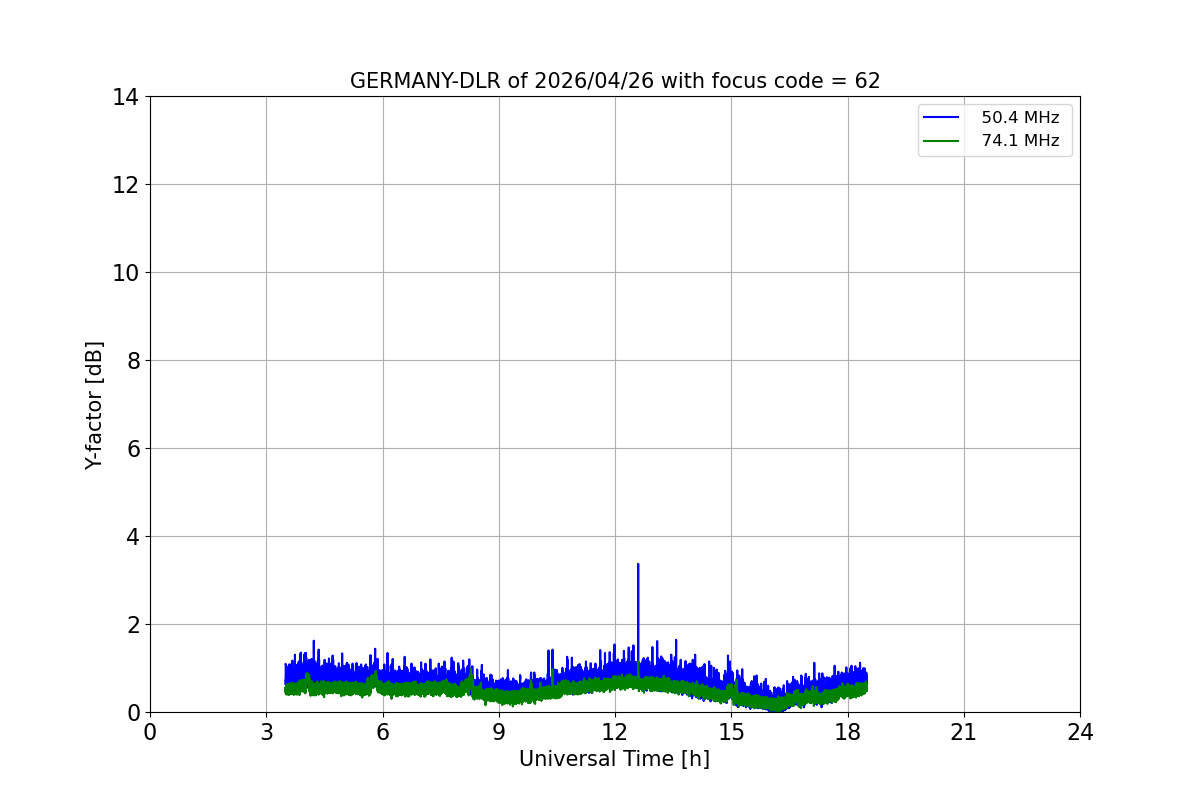Screen dimensions: 1200x800
Task: Click the y-axis tick label 10
Action: 126,273
